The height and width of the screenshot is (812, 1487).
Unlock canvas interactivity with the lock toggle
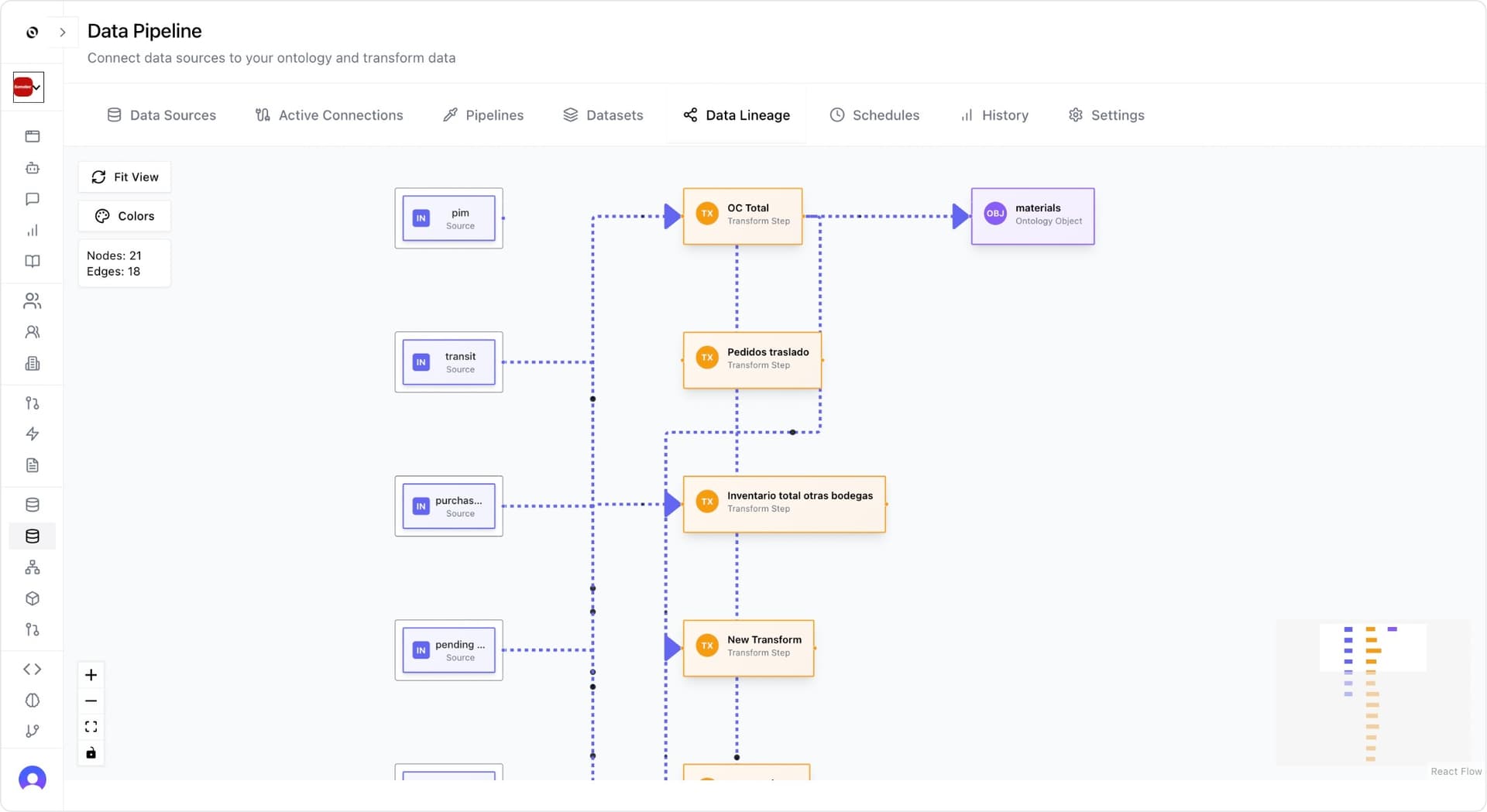click(91, 752)
